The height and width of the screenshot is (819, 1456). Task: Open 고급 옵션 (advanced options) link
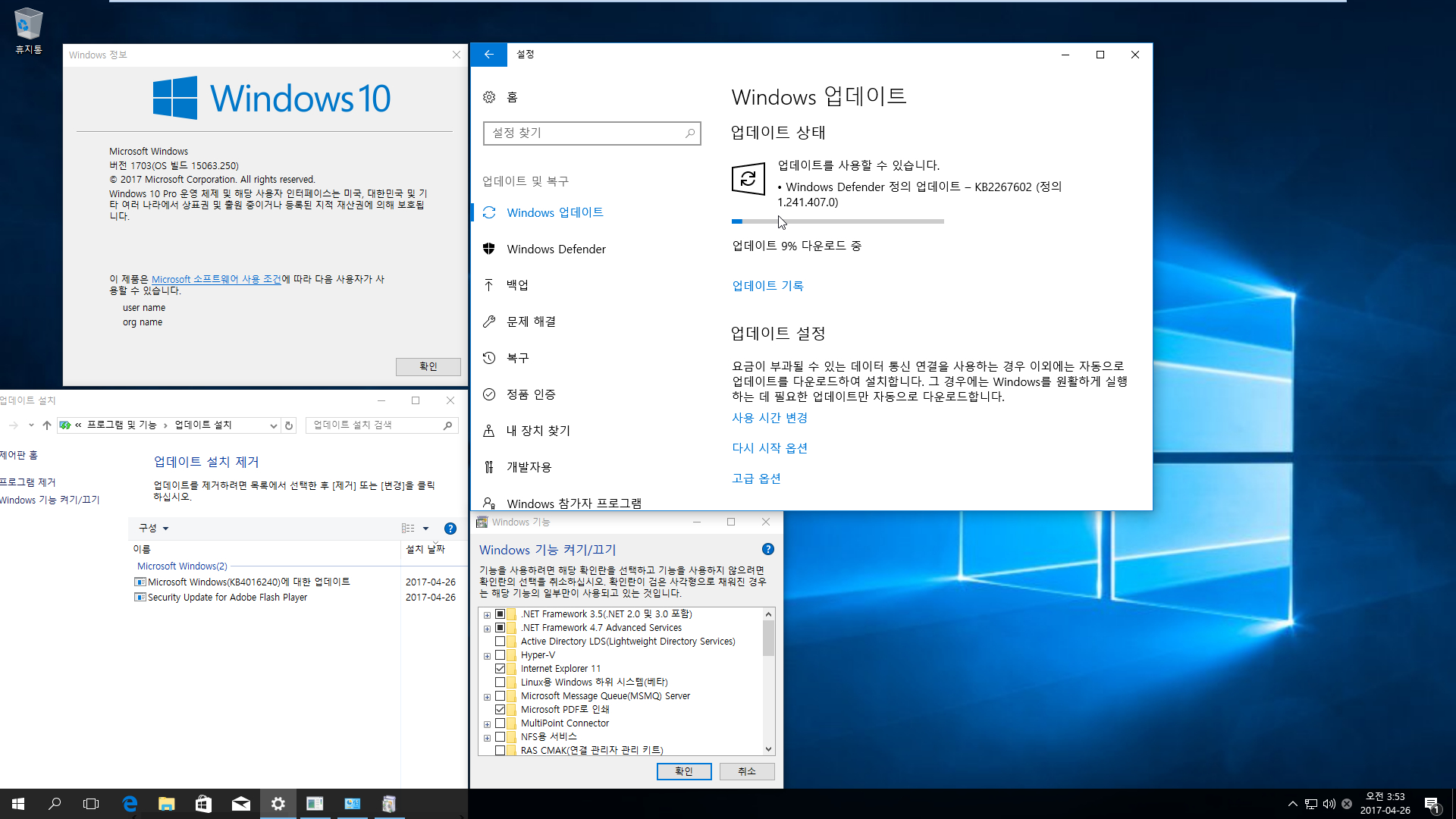tap(756, 479)
